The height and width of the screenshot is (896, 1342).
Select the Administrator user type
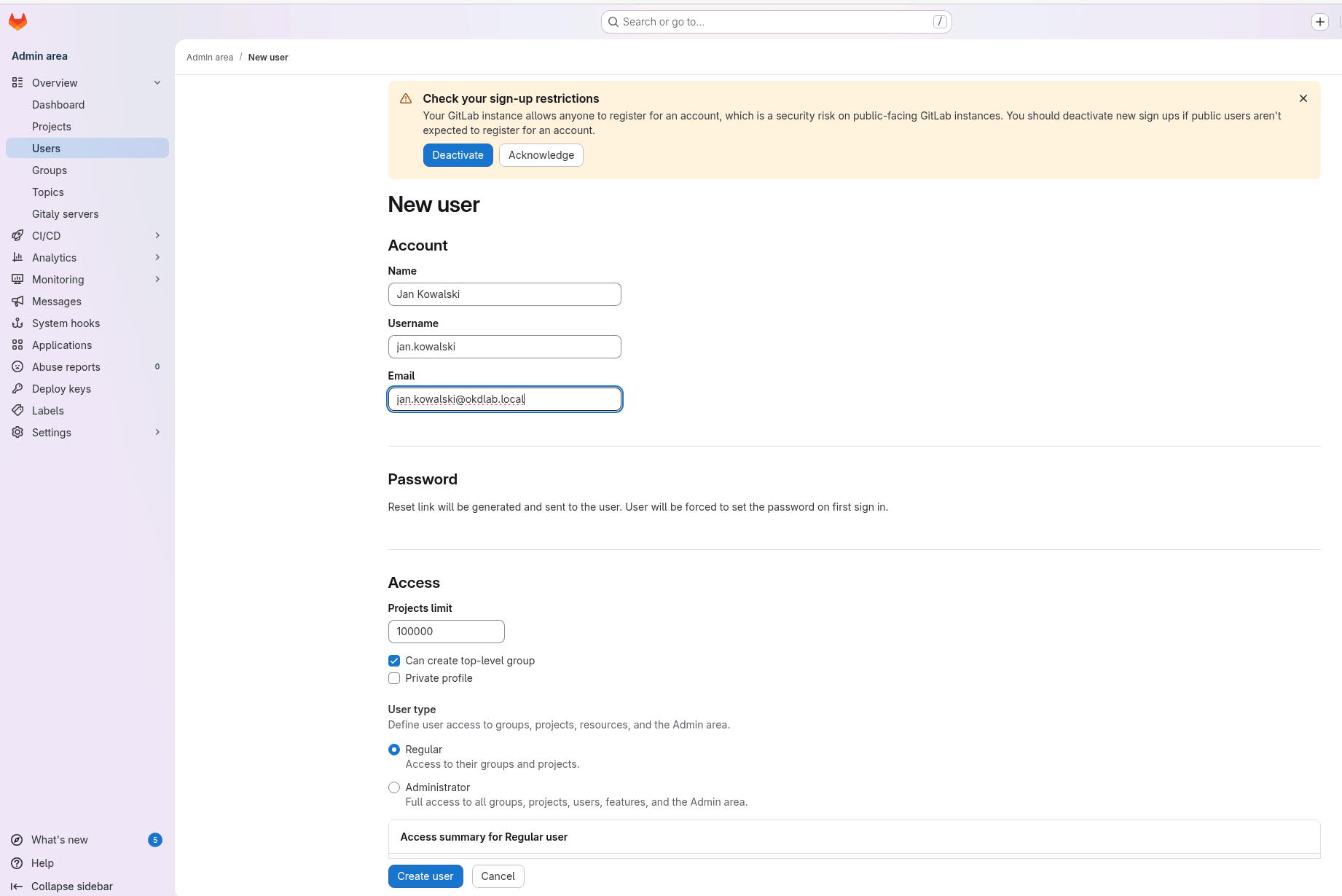coord(394,787)
